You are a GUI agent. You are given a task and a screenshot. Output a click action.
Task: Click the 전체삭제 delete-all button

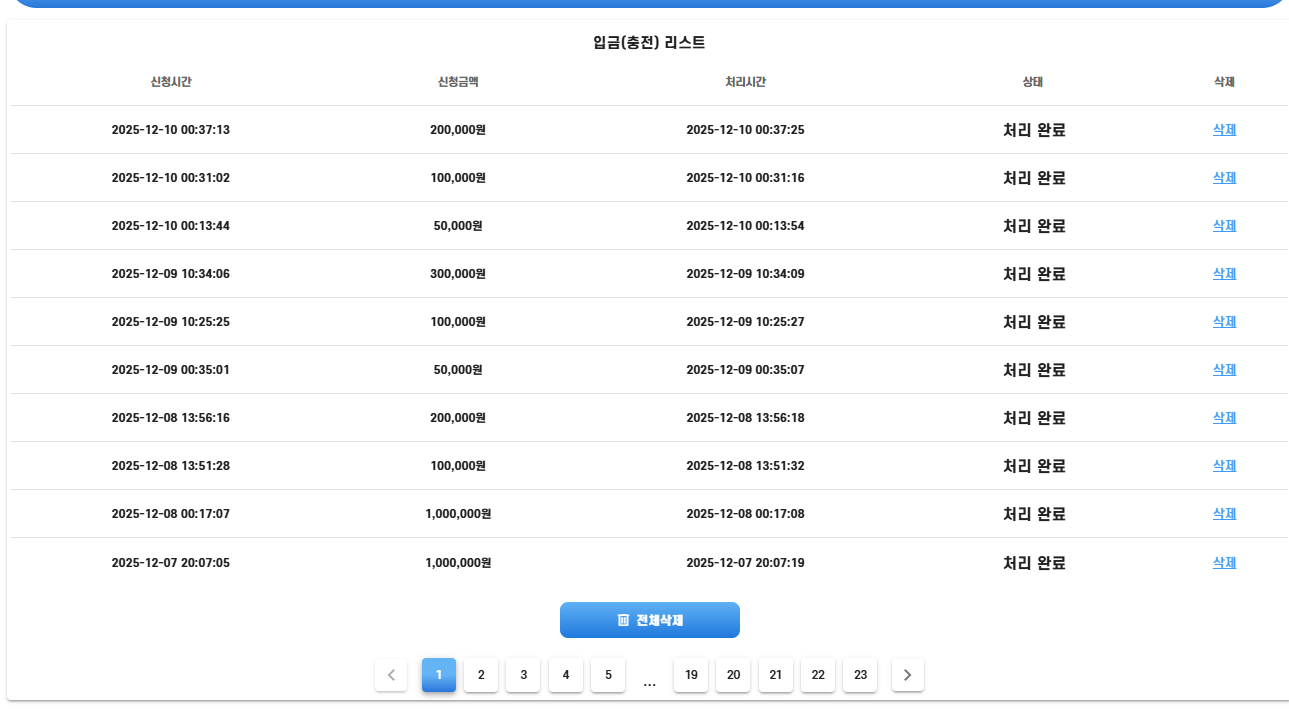point(649,620)
